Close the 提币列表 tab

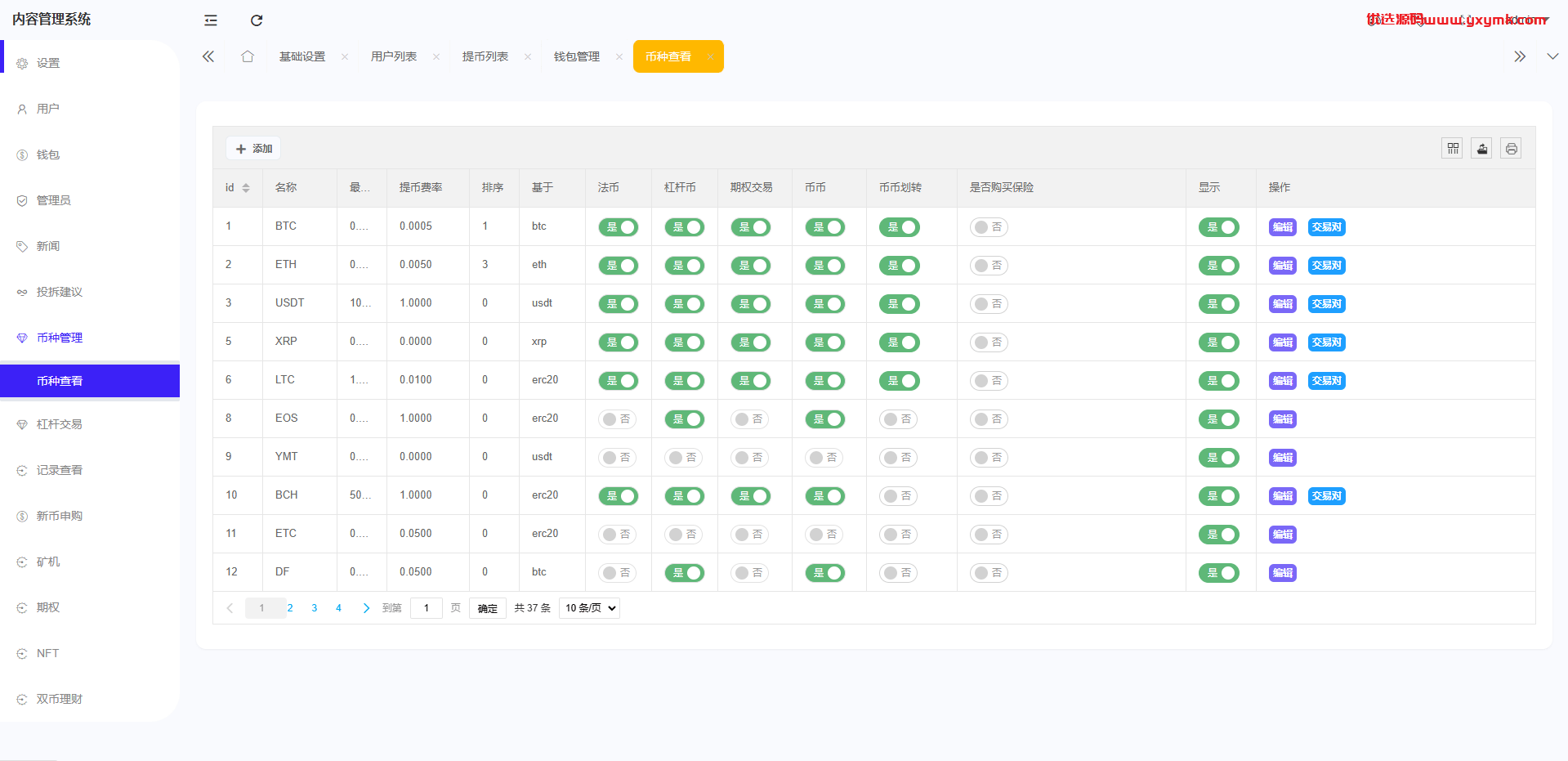528,56
